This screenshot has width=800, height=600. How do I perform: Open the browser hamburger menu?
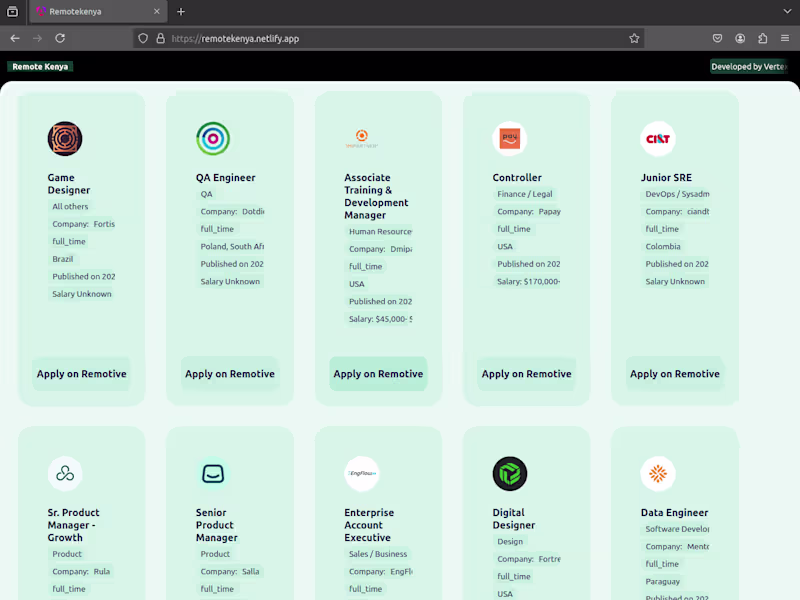tap(786, 38)
